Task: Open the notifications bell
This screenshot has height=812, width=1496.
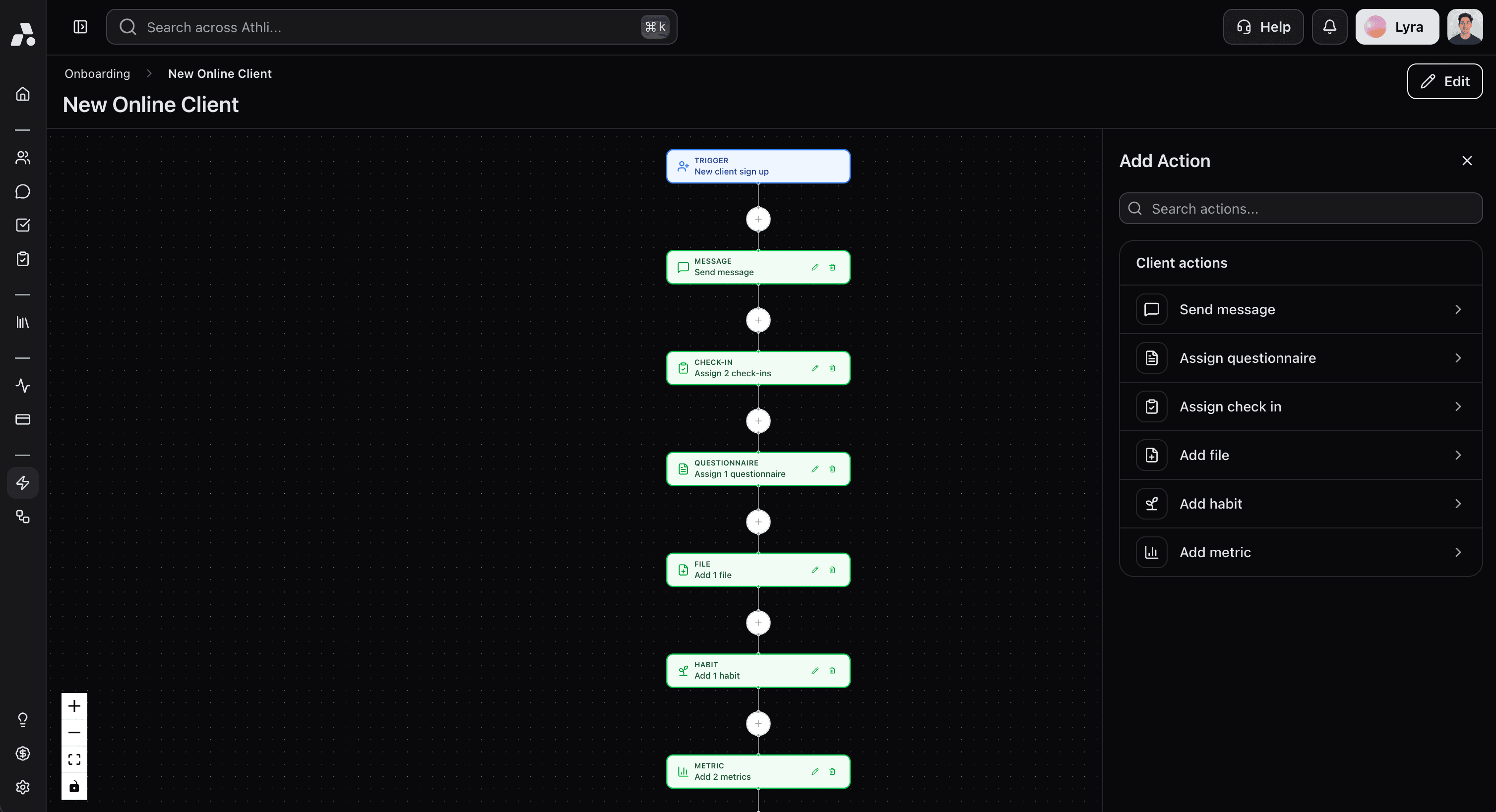Action: pos(1330,26)
